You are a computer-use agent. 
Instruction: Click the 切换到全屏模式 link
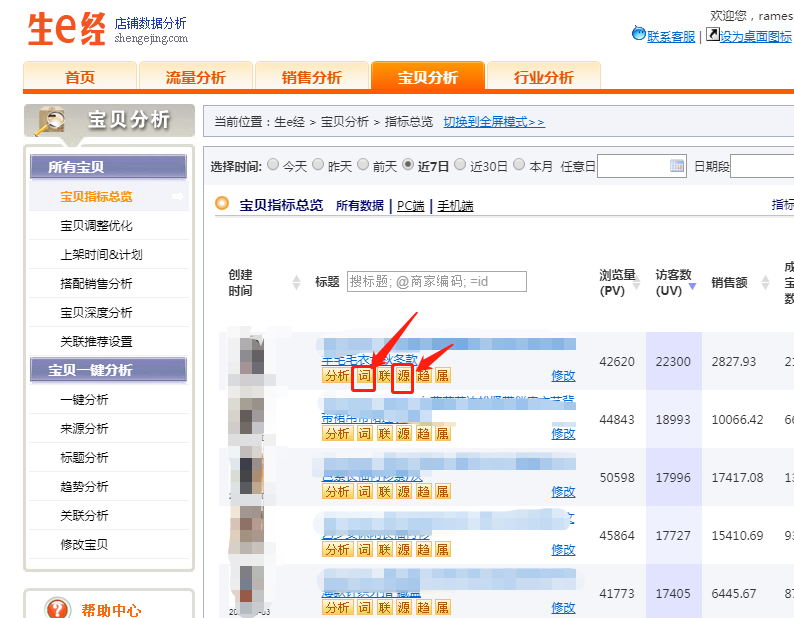[x=494, y=122]
